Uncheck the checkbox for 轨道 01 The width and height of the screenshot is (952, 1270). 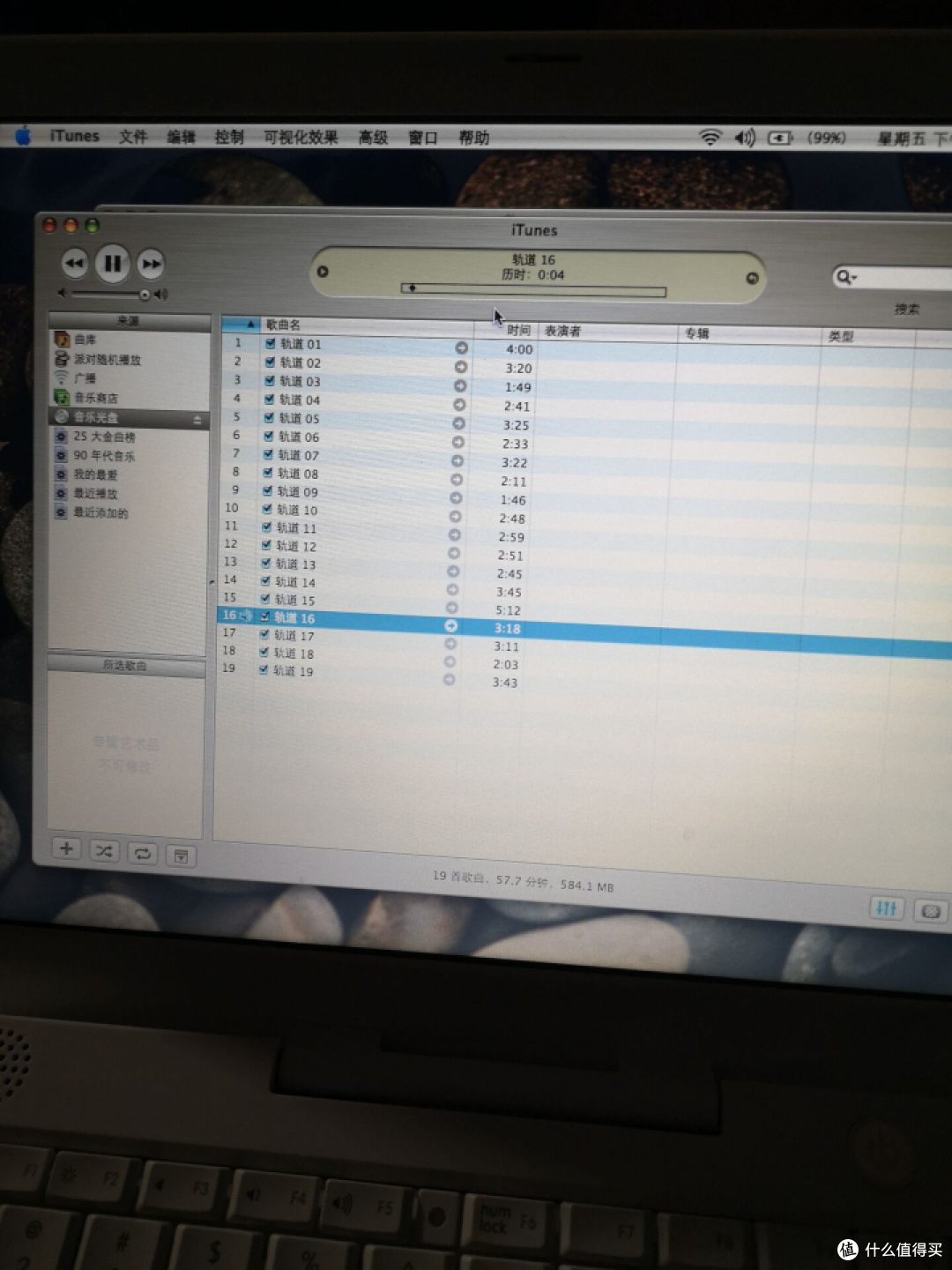tap(269, 344)
